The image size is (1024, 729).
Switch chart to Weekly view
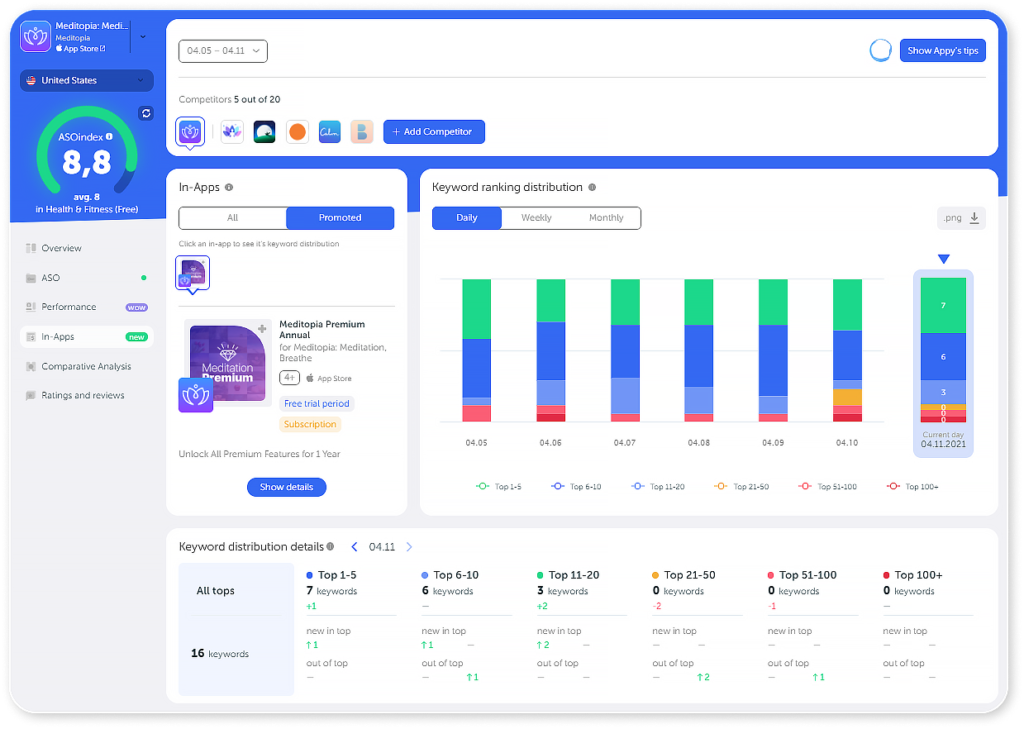536,218
